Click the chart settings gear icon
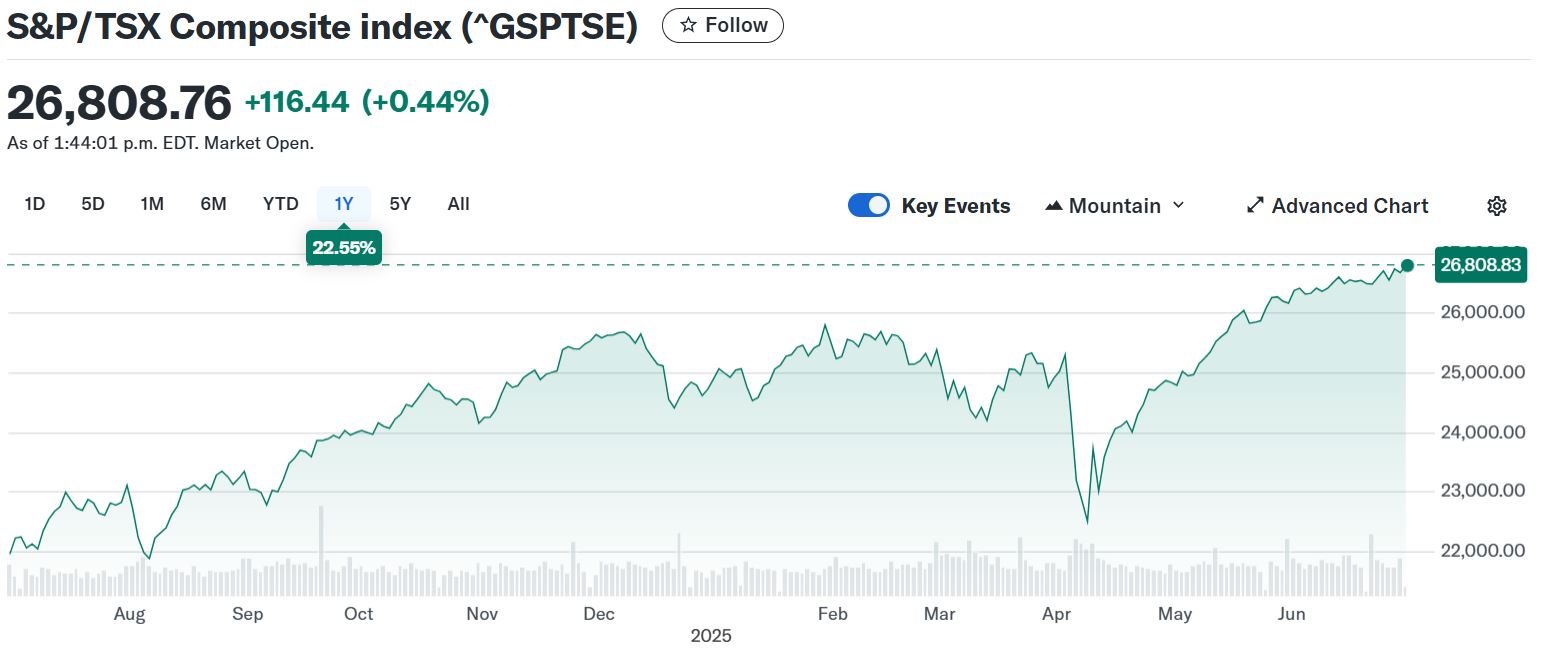 click(1496, 206)
